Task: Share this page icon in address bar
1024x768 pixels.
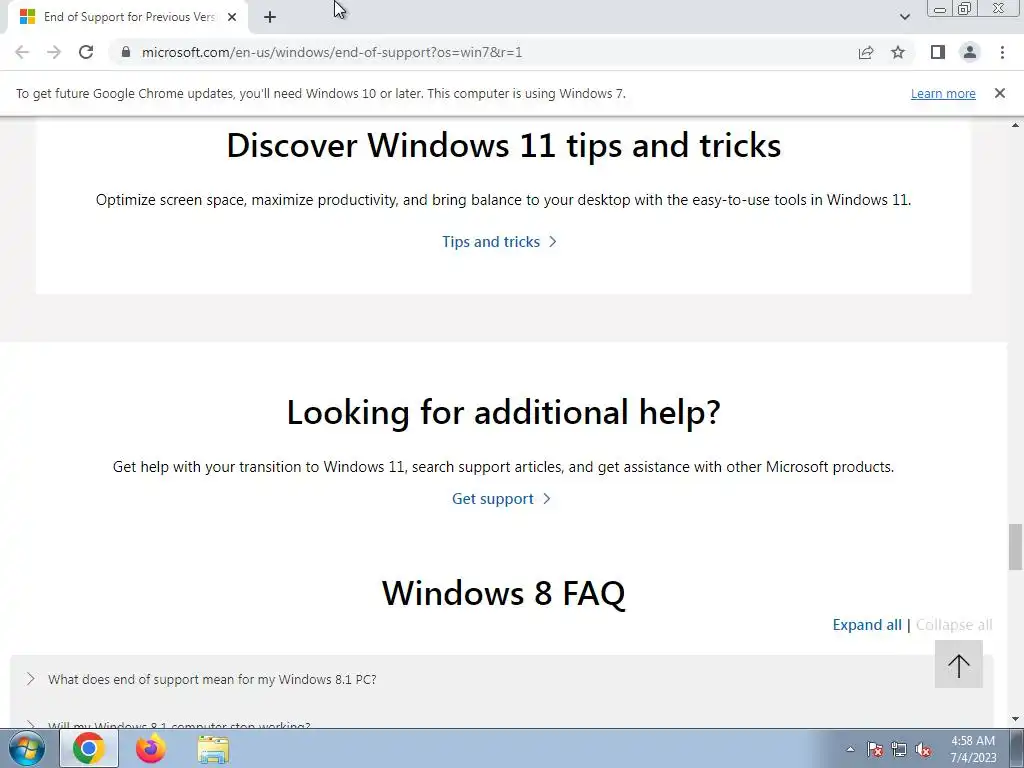Action: click(x=866, y=52)
